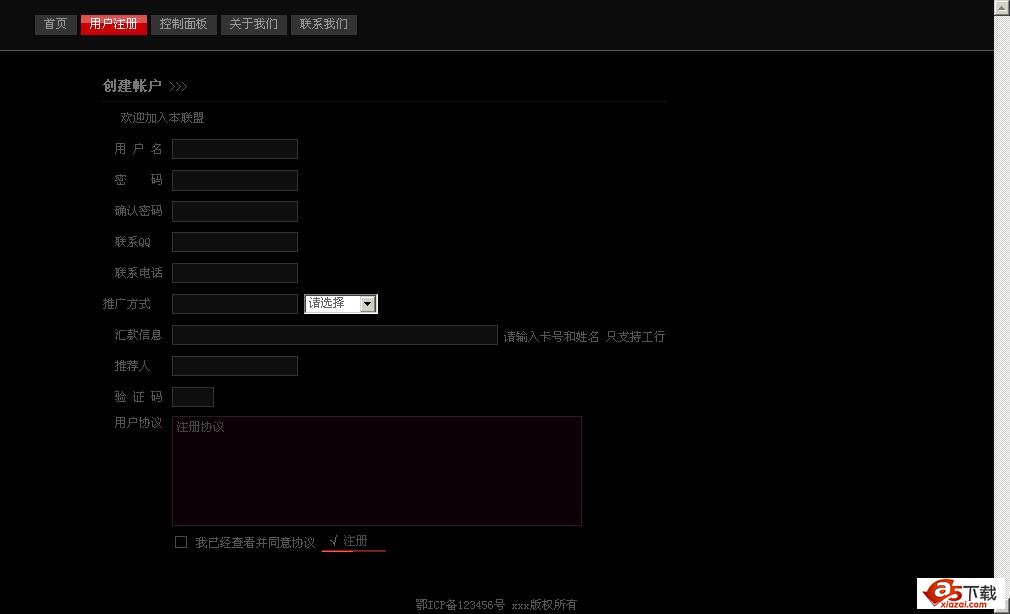Expand the 请选择 dropdown
The height and width of the screenshot is (614, 1010).
[x=341, y=303]
